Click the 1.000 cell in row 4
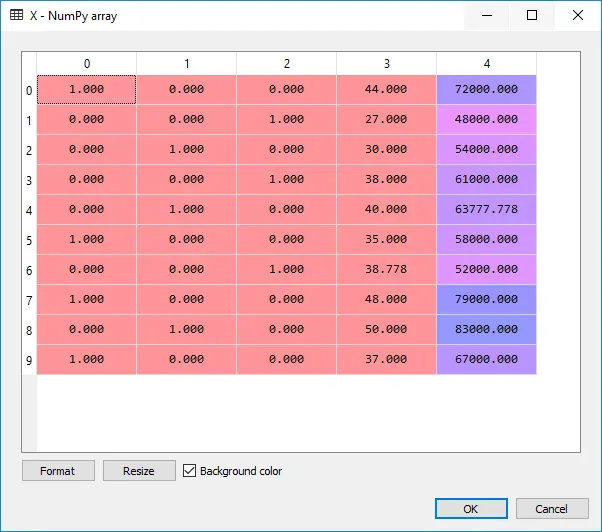Screen dimensions: 602x532 coord(187,209)
